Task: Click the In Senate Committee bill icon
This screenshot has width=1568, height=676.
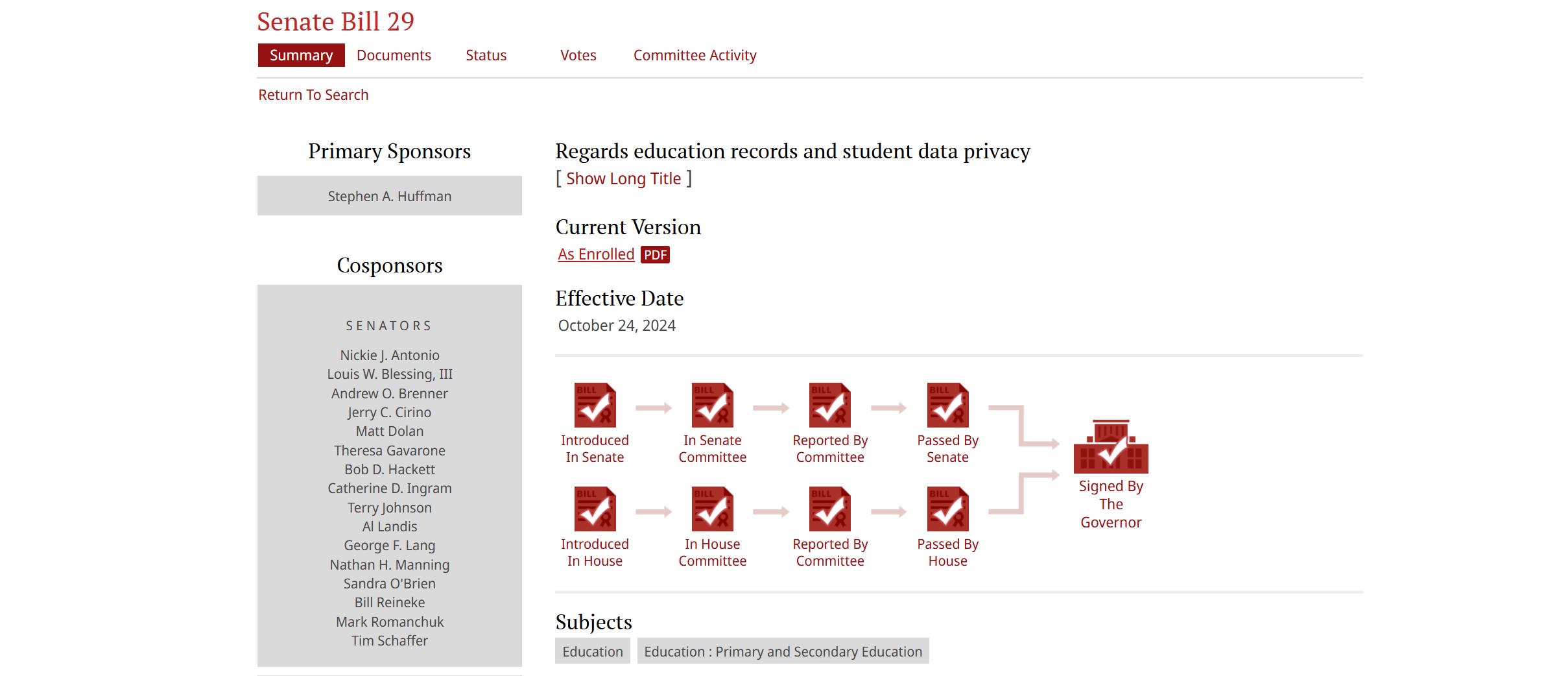Action: click(x=712, y=405)
